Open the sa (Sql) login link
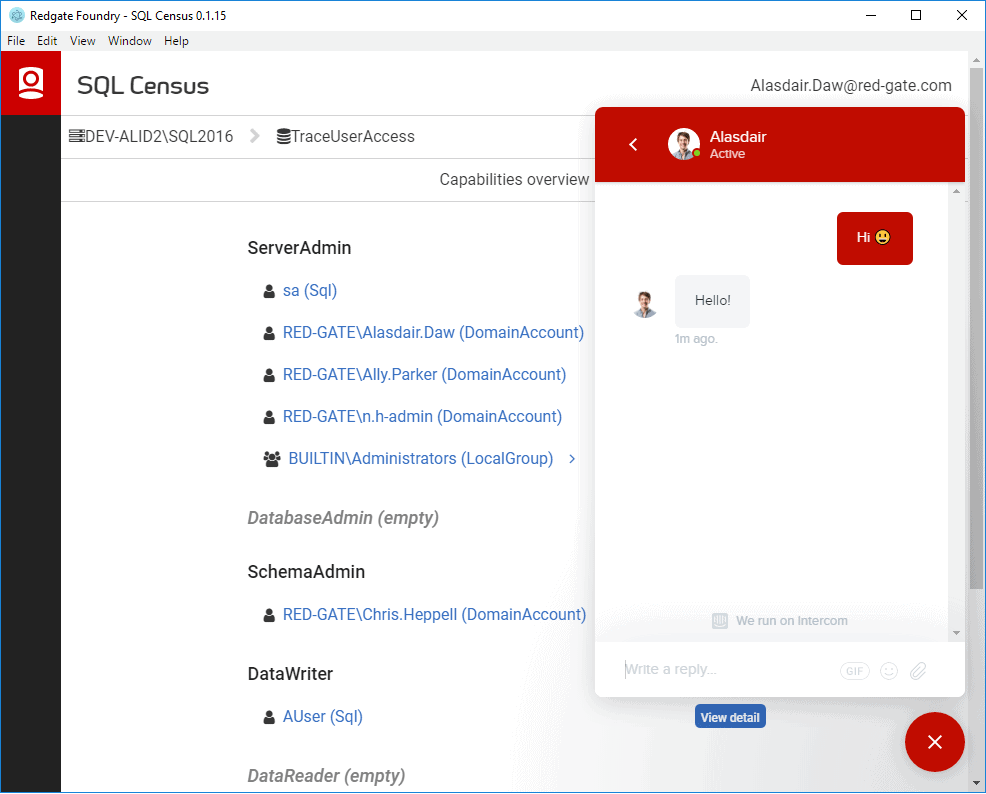The width and height of the screenshot is (986, 794). pyautogui.click(x=310, y=291)
